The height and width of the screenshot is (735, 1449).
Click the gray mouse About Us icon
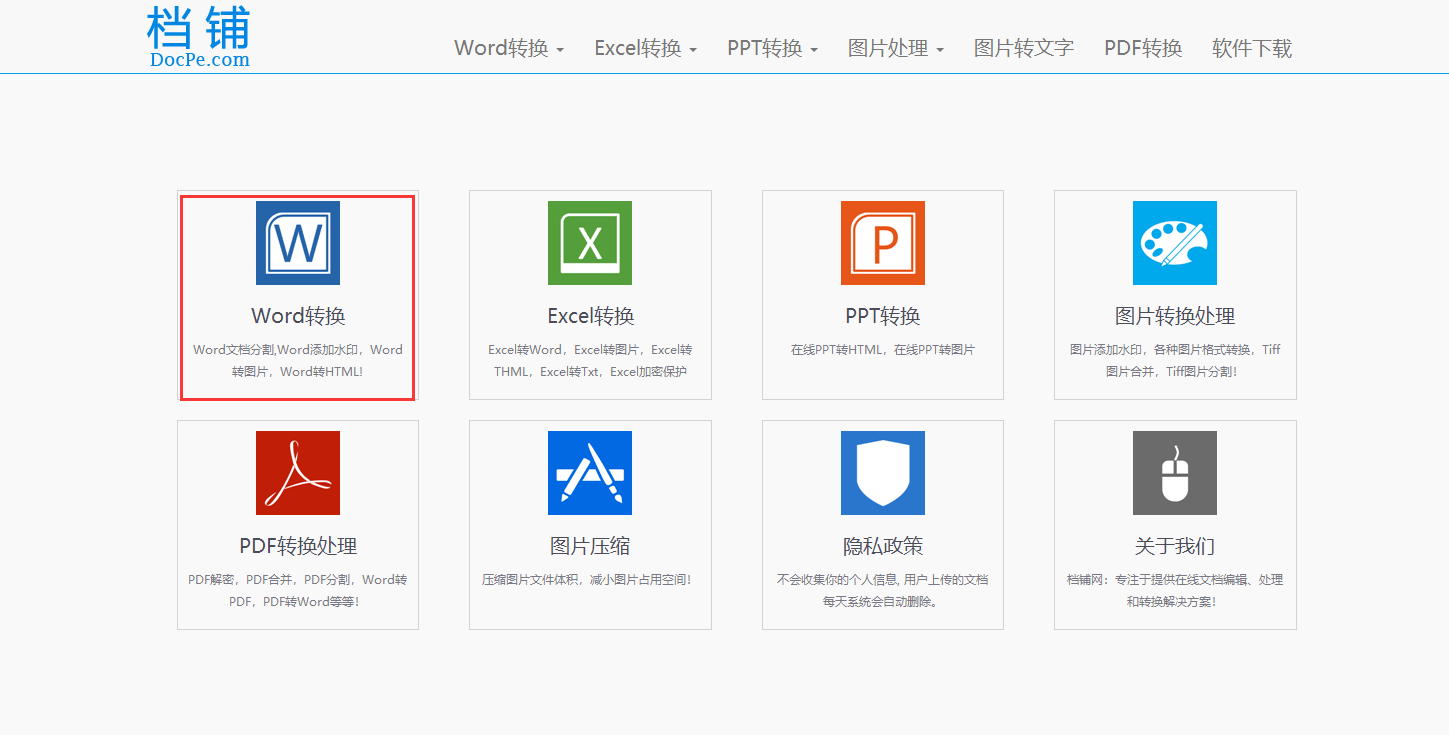coord(1175,473)
